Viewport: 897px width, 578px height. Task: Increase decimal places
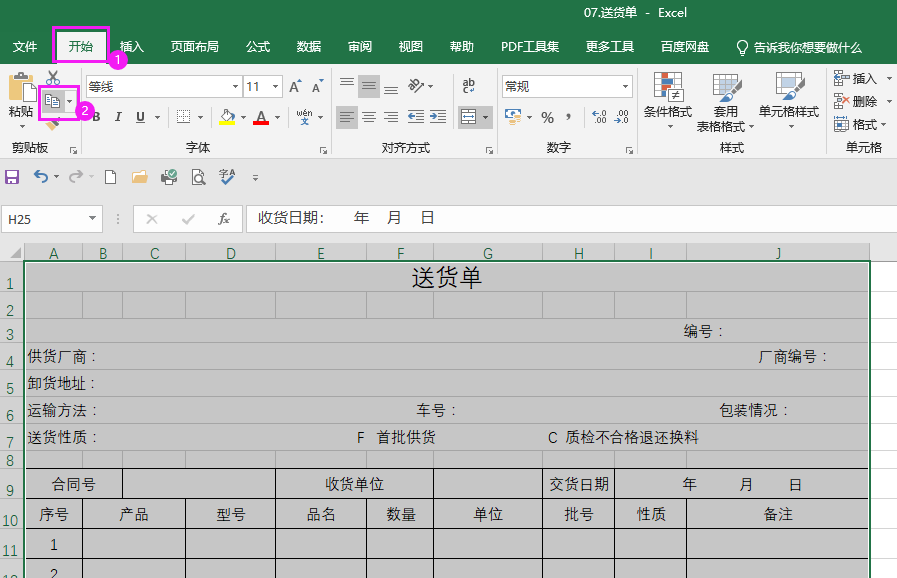click(598, 116)
